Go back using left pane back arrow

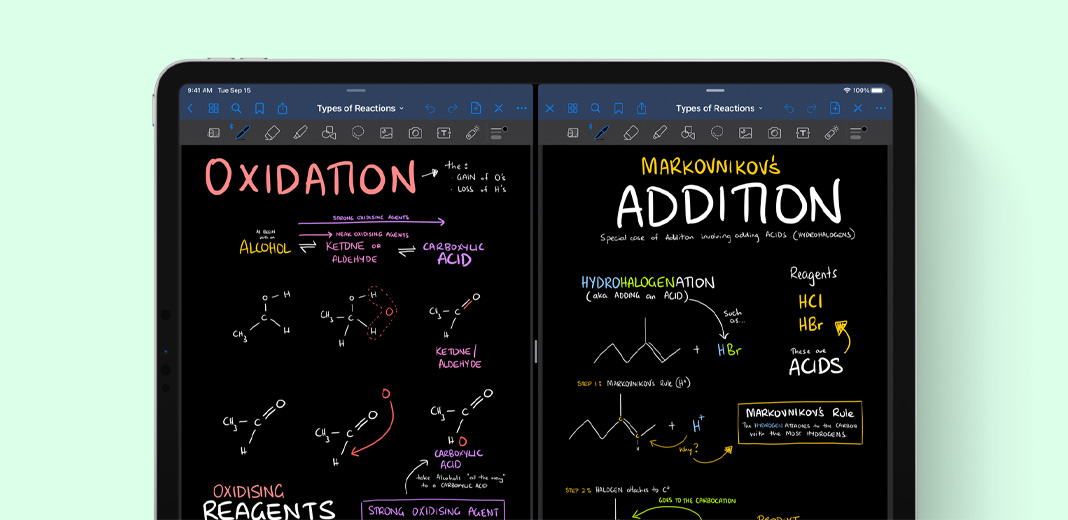pos(190,108)
